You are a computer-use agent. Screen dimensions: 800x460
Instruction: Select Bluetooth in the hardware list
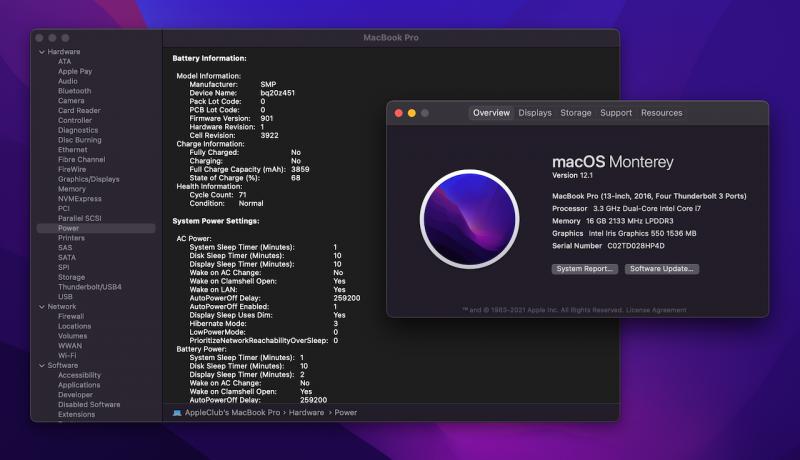point(74,91)
